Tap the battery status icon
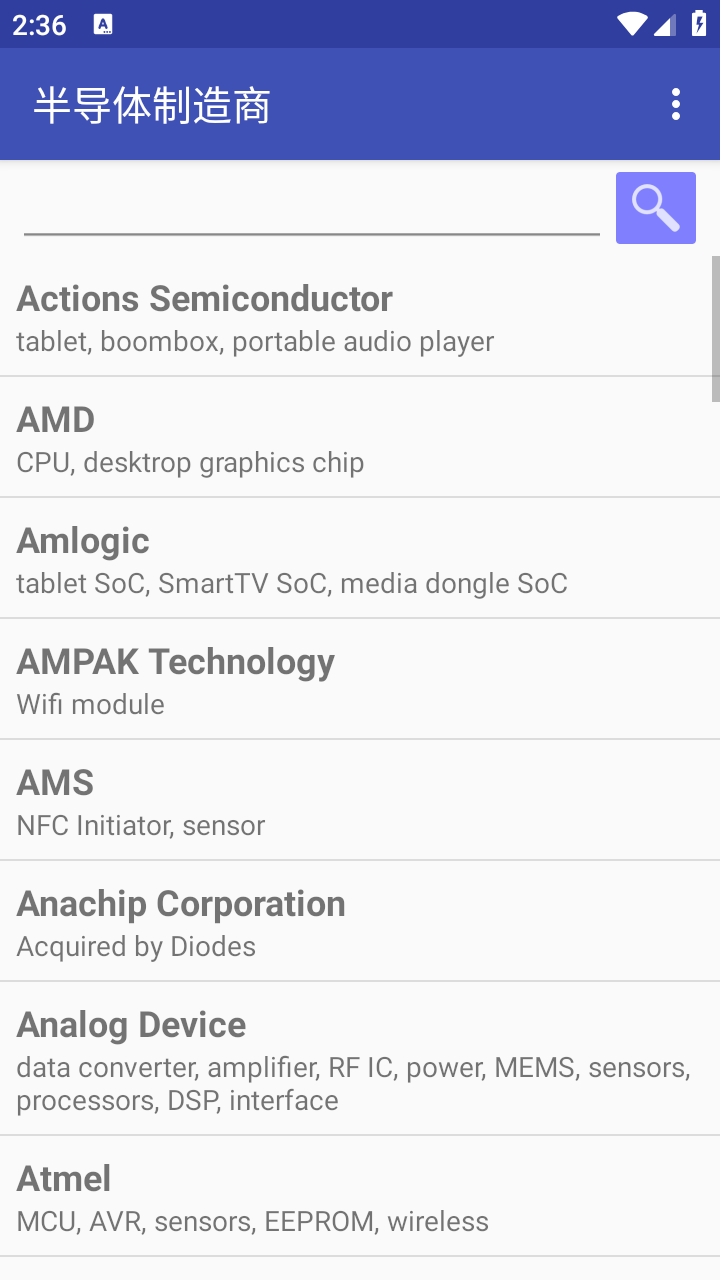Image resolution: width=720 pixels, height=1280 pixels. (698, 24)
